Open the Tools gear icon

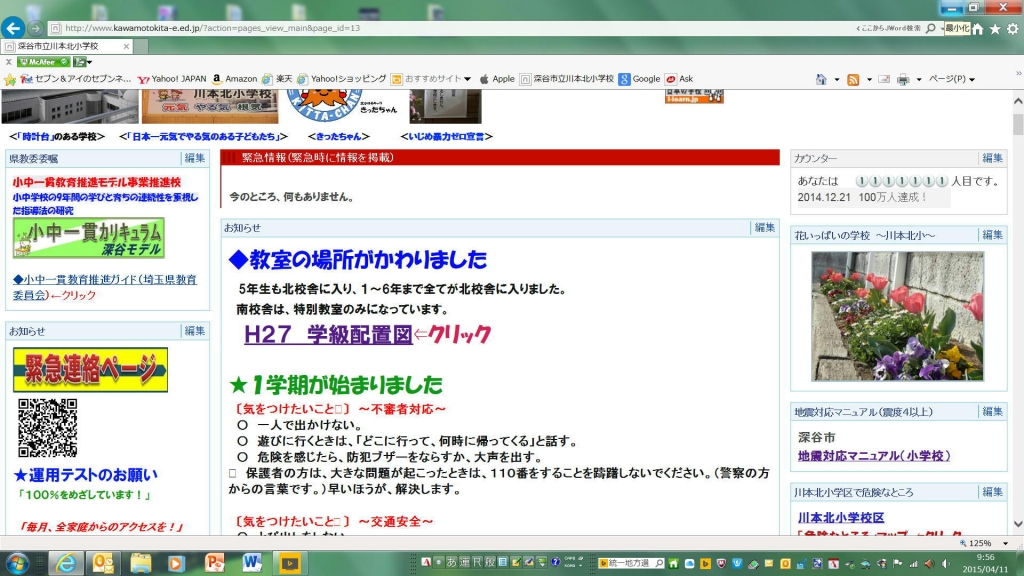pos(1012,29)
